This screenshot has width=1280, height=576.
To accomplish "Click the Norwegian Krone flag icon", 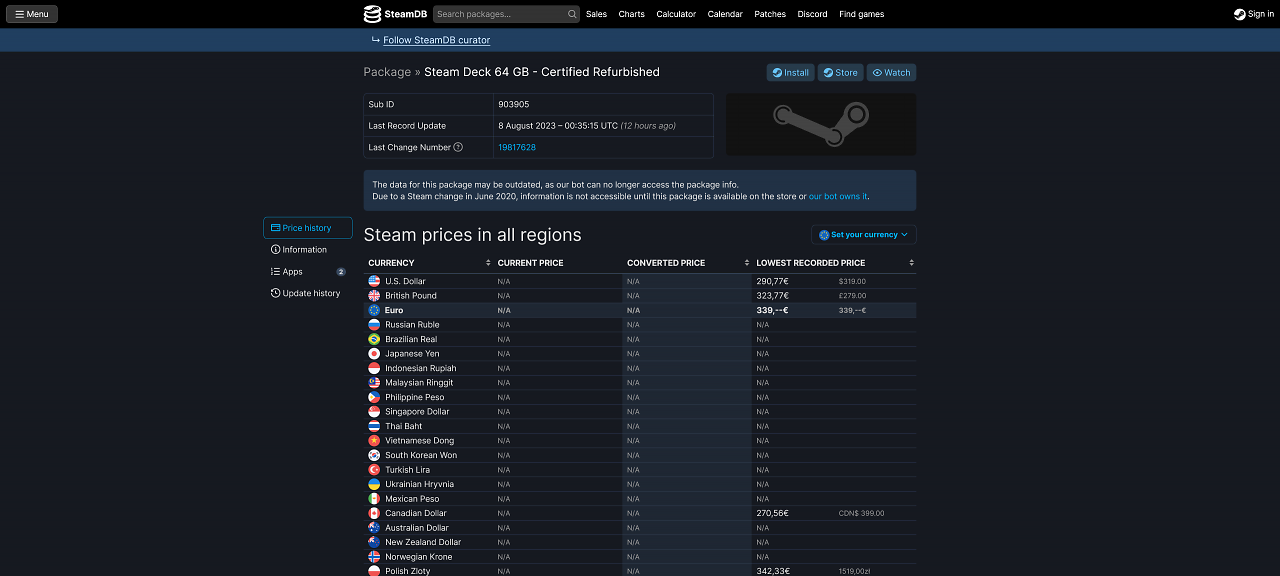I will [374, 557].
